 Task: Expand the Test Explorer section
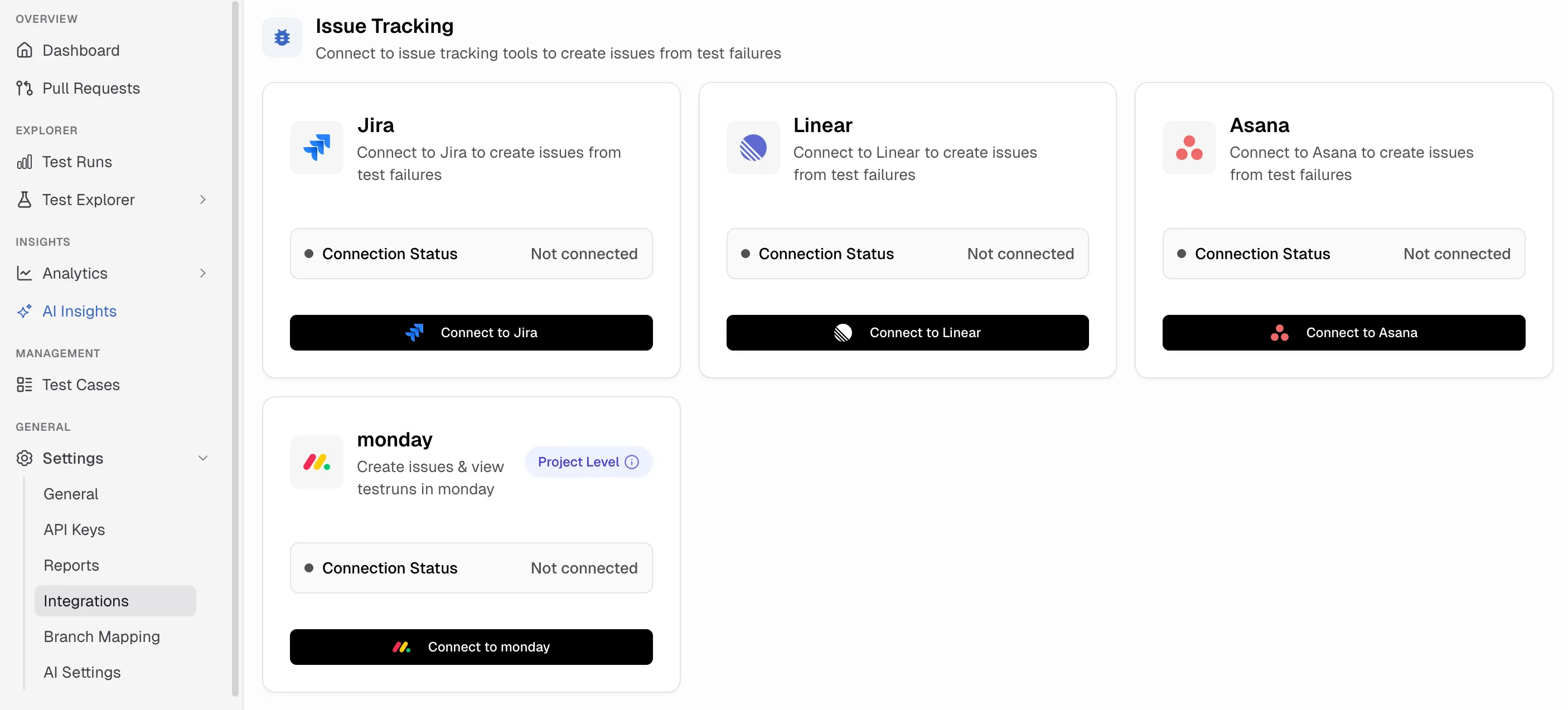203,200
